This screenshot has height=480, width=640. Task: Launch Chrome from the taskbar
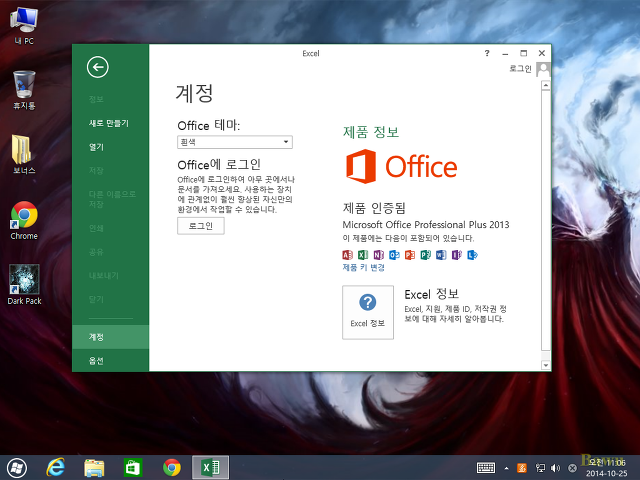[x=172, y=468]
